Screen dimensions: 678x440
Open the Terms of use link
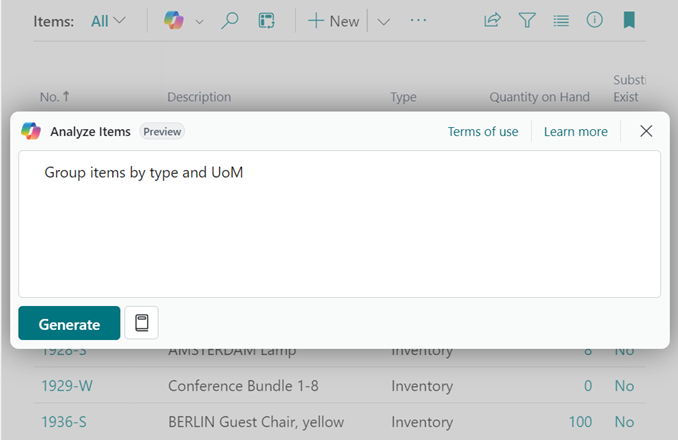coord(483,131)
